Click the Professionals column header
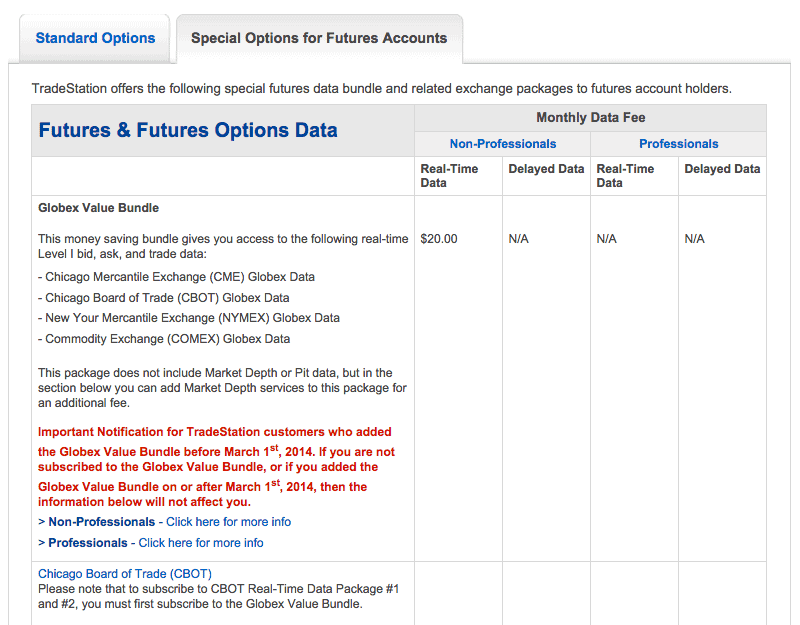The width and height of the screenshot is (800, 625). coord(679,144)
